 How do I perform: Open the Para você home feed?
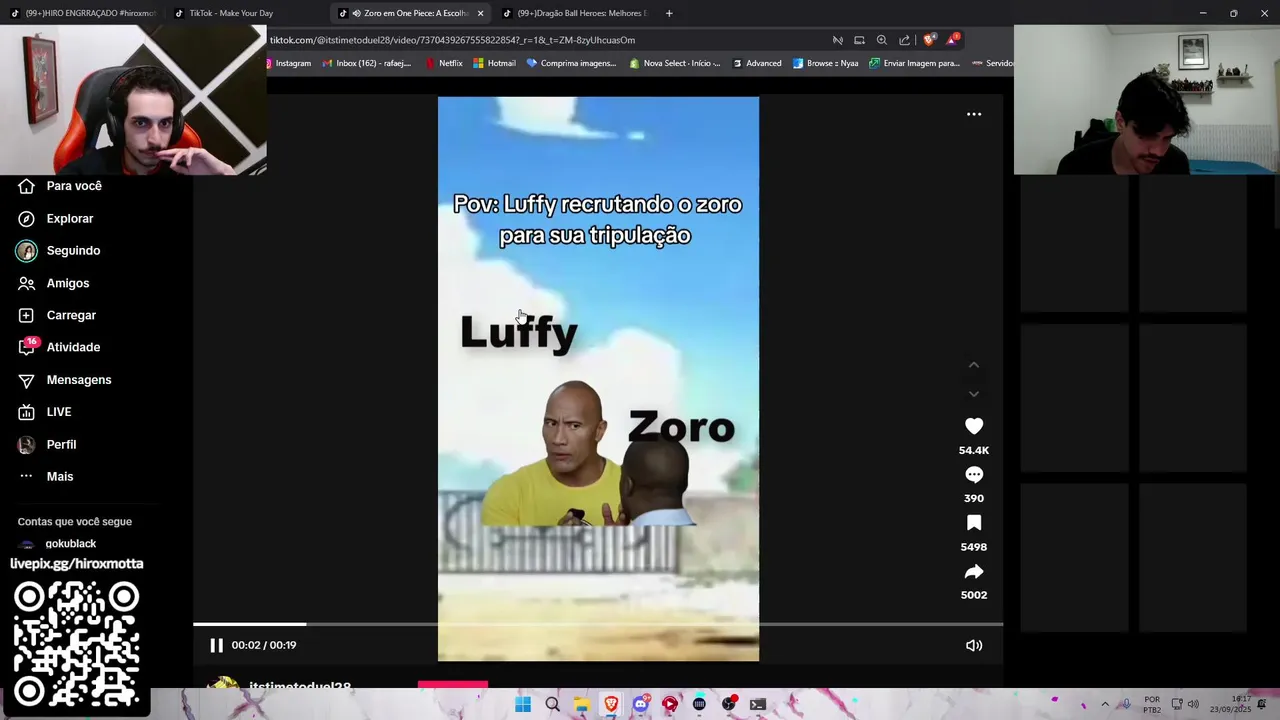[60, 186]
